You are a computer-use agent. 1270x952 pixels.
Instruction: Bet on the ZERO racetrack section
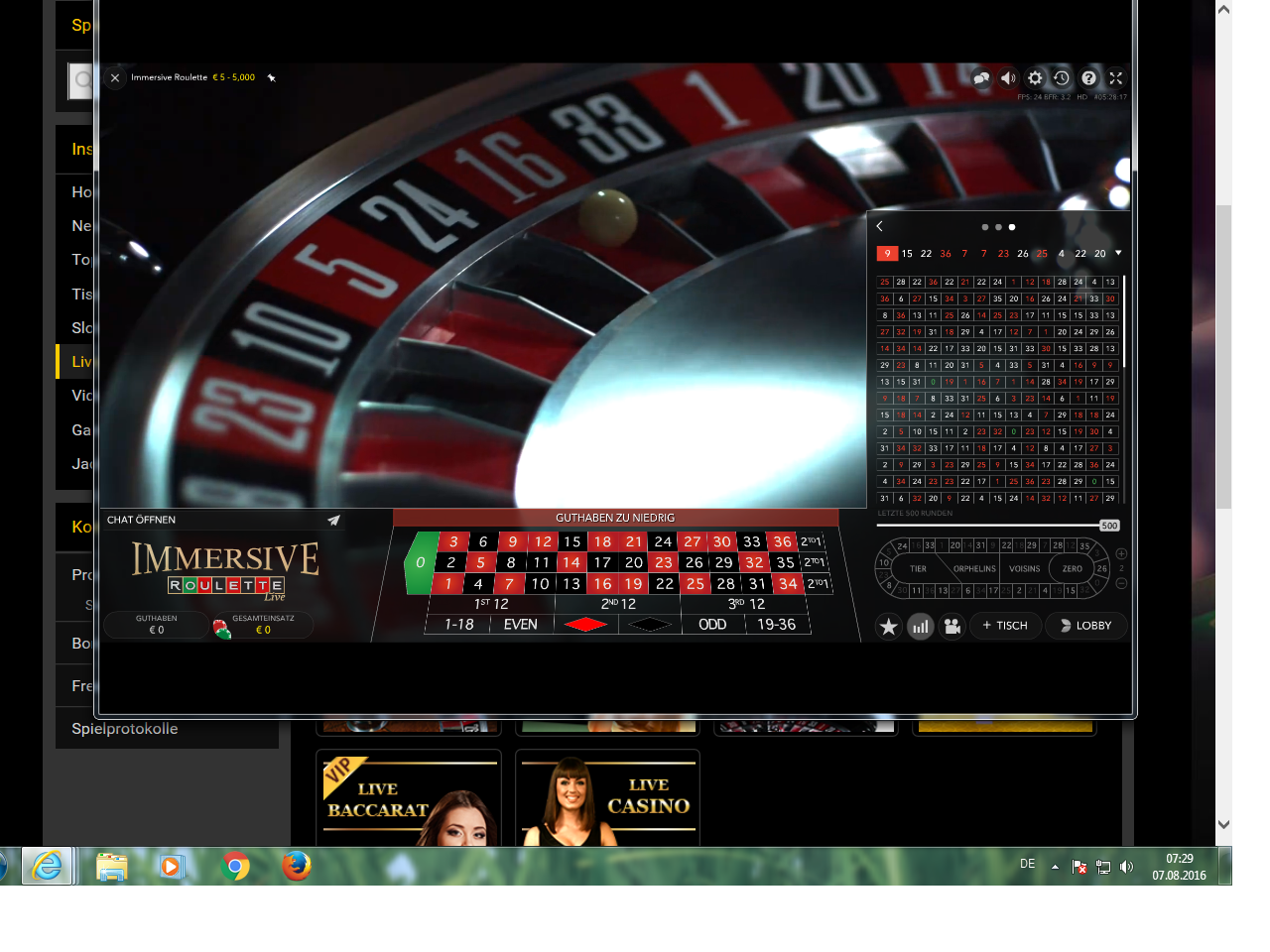click(1073, 569)
